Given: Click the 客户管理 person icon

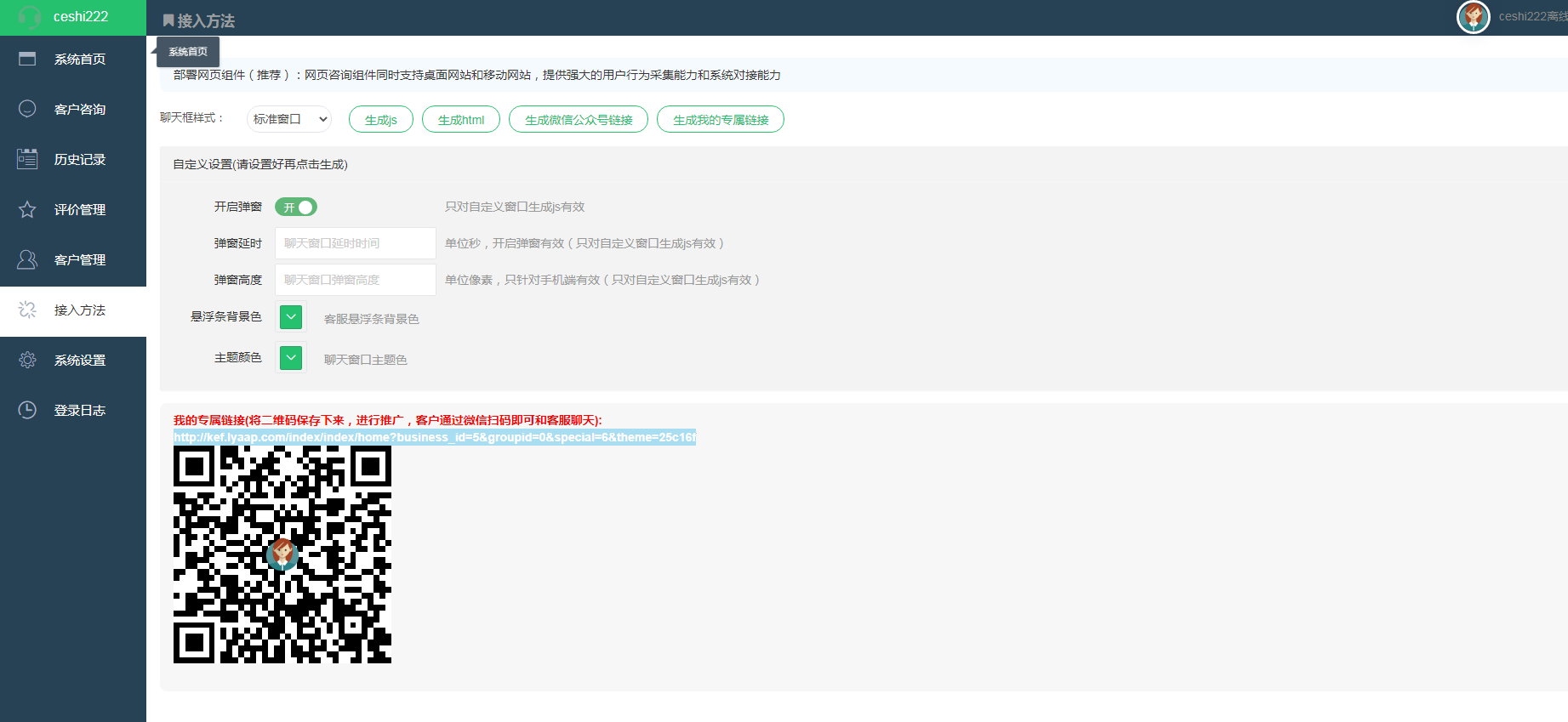Looking at the screenshot, I should coord(27,259).
